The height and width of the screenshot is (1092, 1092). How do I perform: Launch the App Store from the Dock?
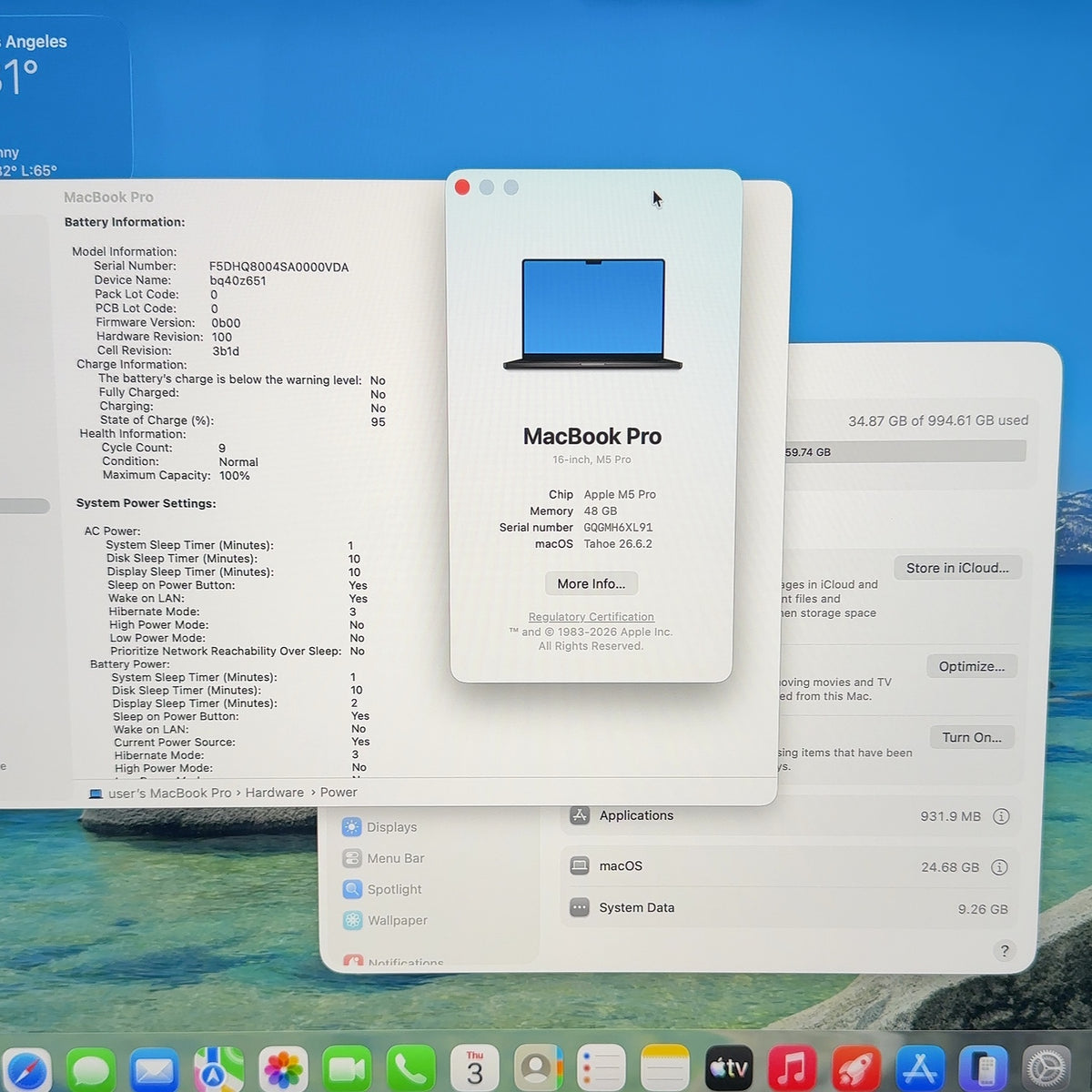point(919,1068)
